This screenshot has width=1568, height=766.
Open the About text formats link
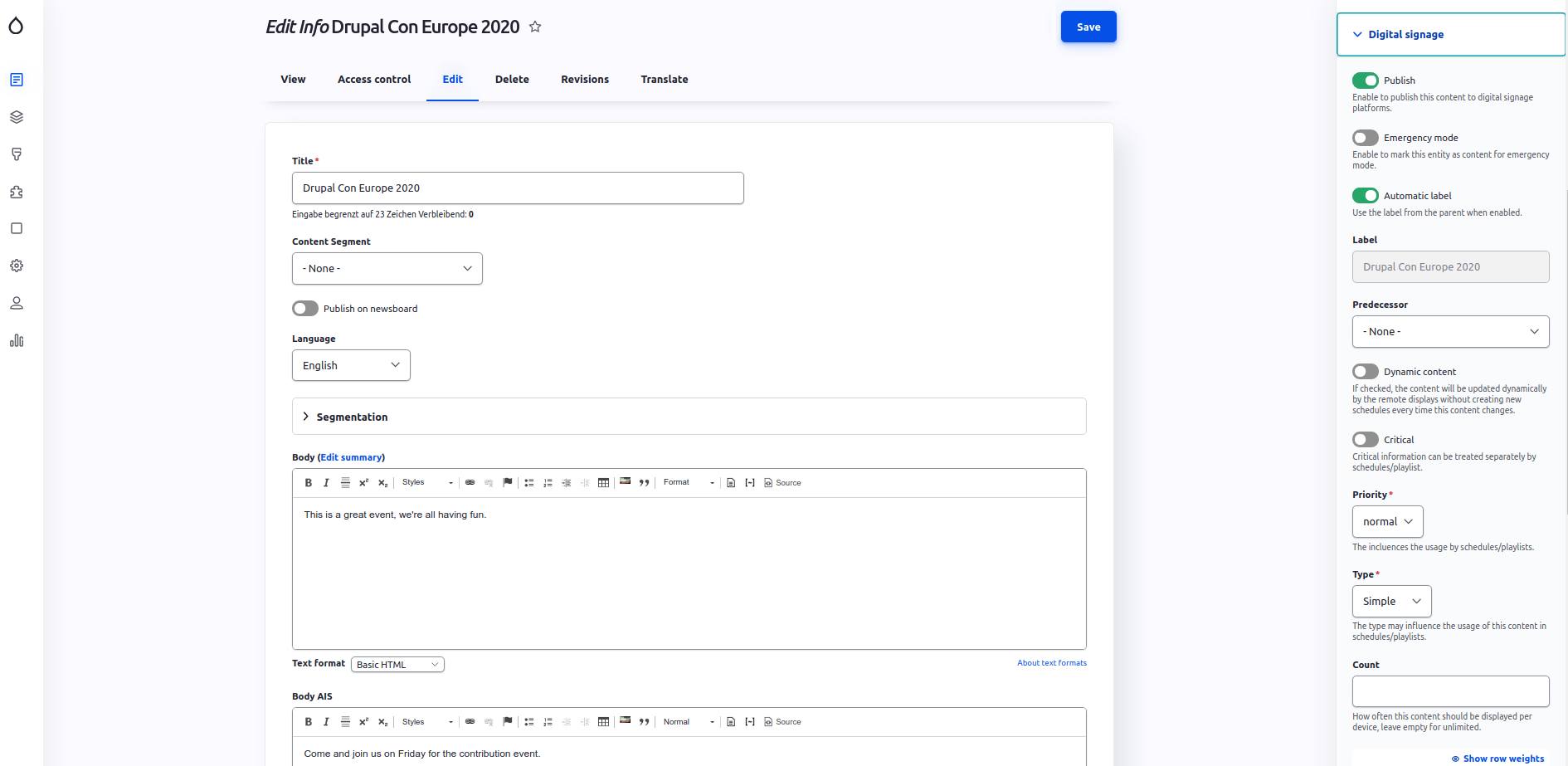(x=1051, y=663)
